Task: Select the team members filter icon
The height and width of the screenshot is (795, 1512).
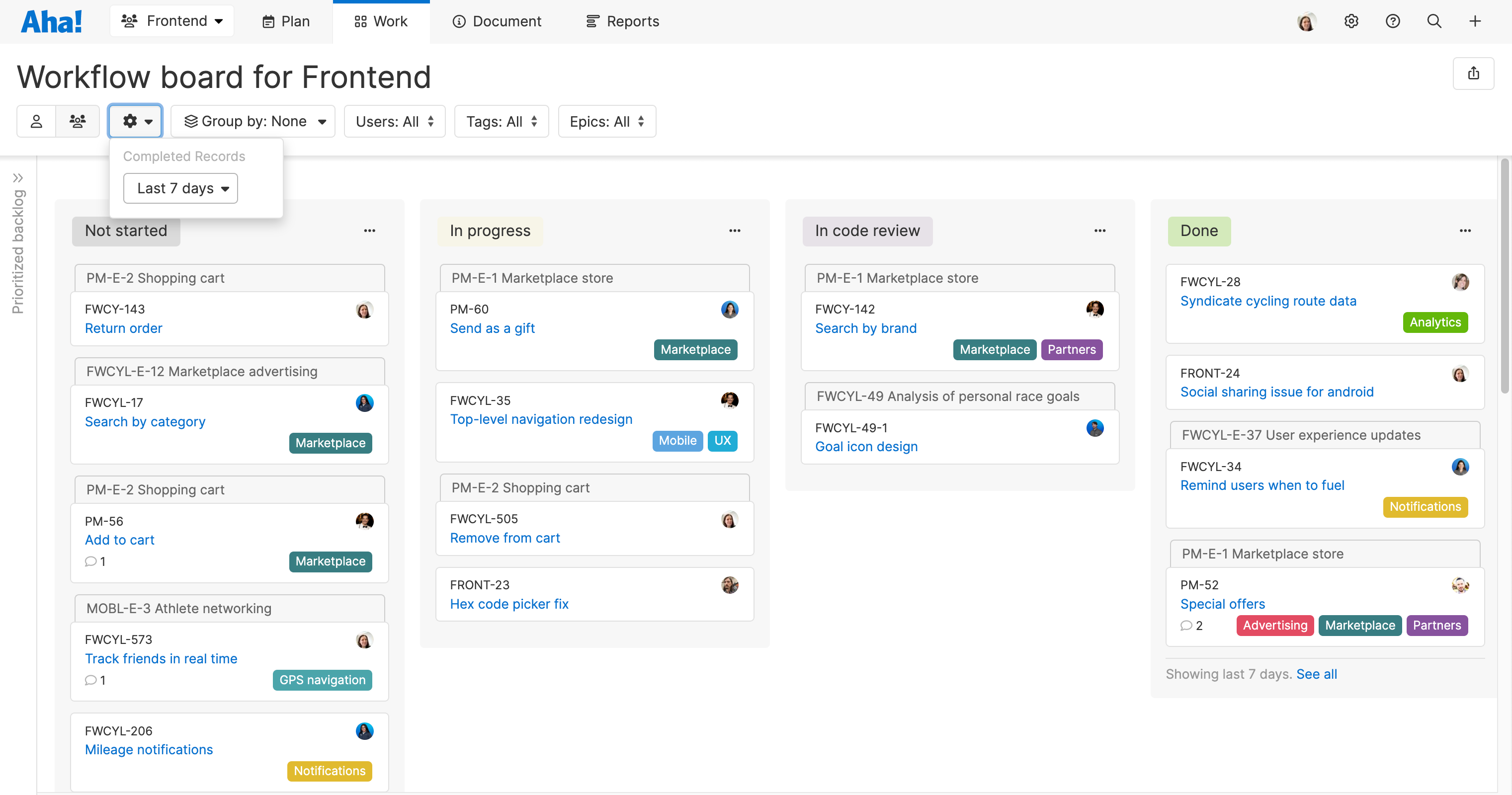Action: tap(78, 121)
